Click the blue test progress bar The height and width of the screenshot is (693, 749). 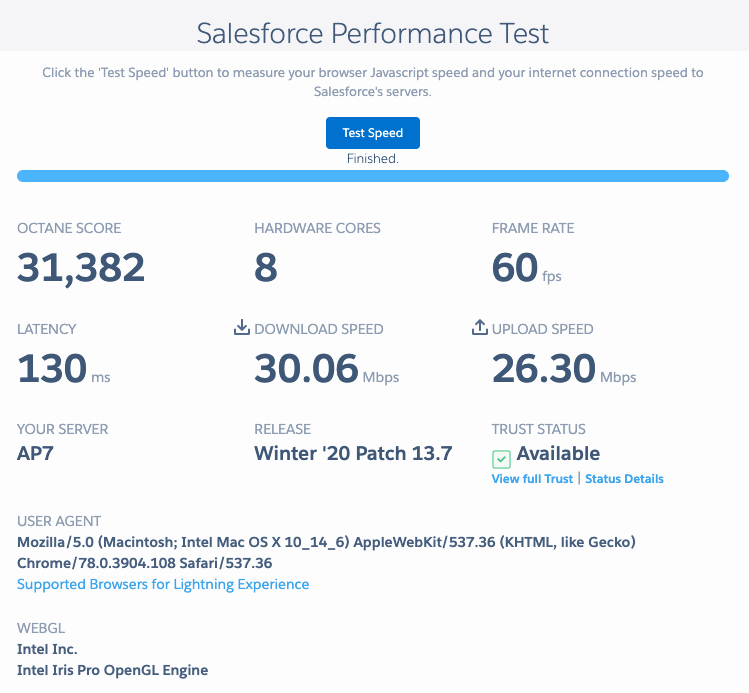(373, 176)
